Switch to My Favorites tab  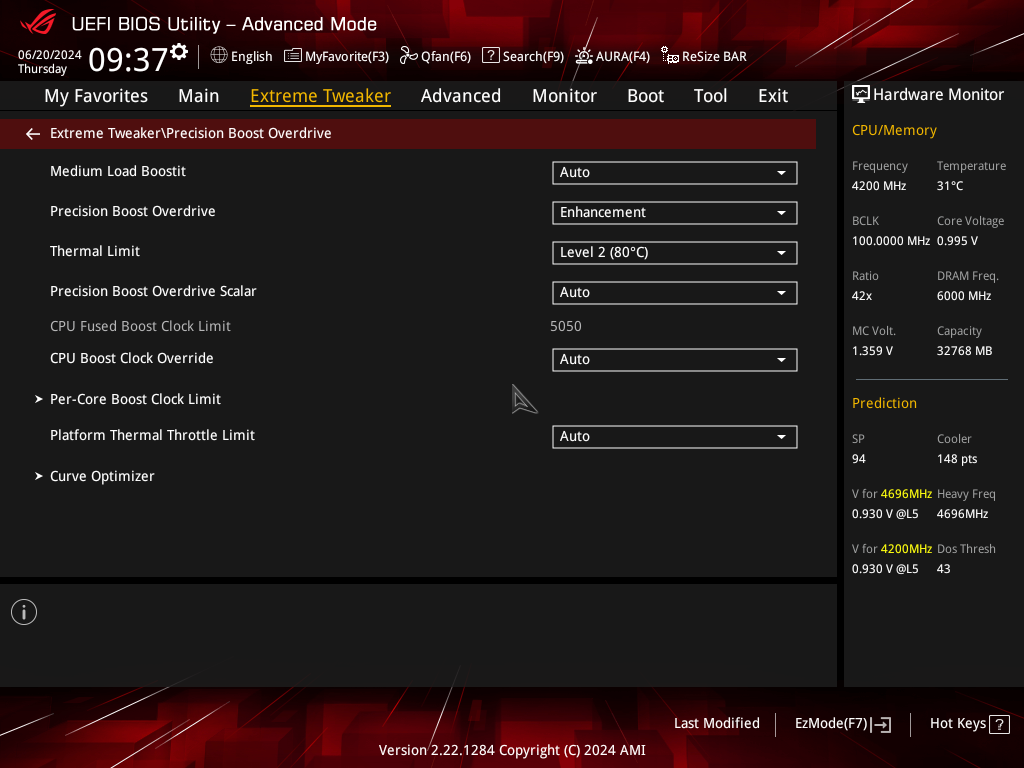click(96, 96)
